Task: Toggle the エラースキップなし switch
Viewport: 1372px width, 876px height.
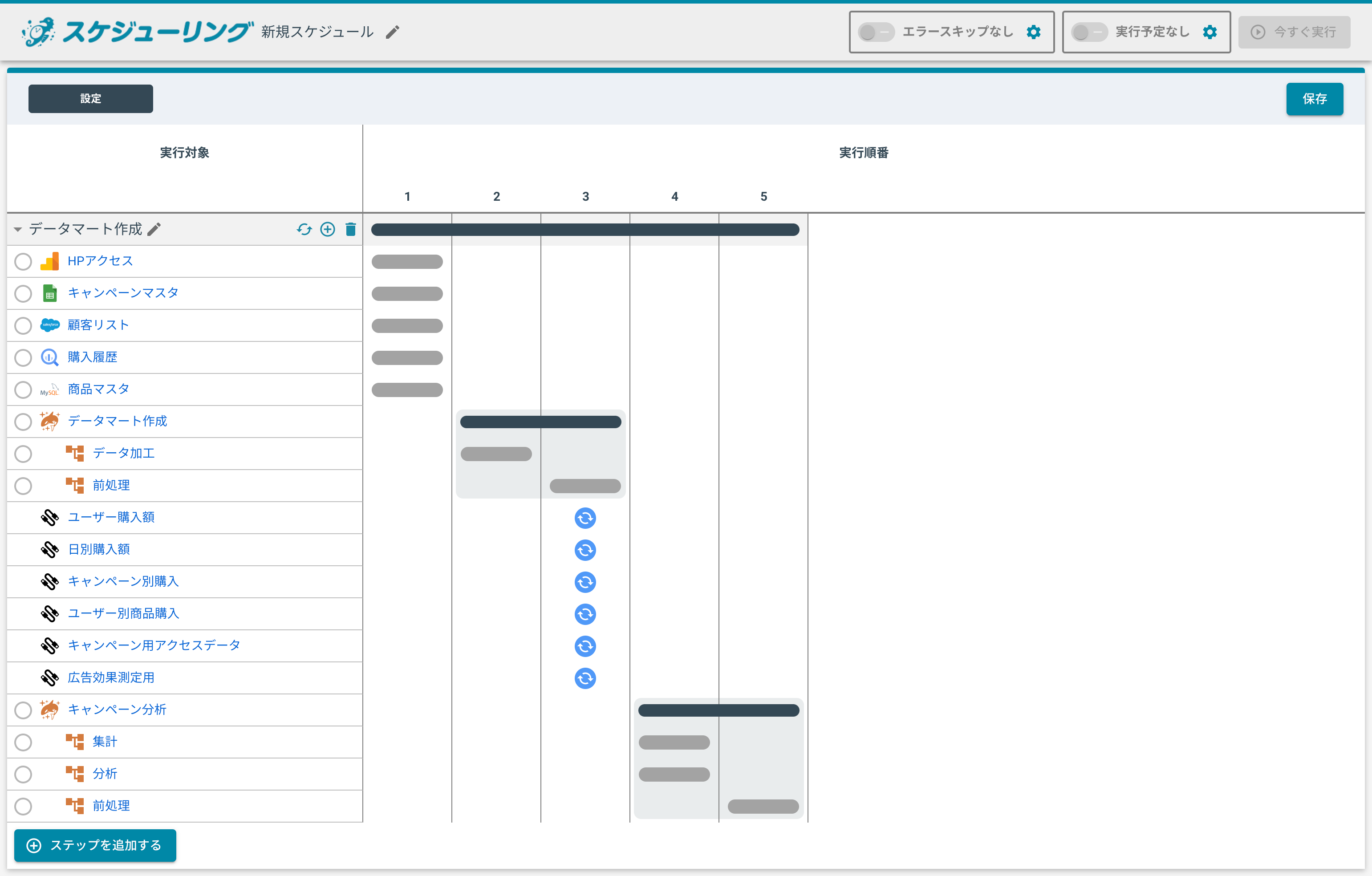Action: [x=876, y=32]
